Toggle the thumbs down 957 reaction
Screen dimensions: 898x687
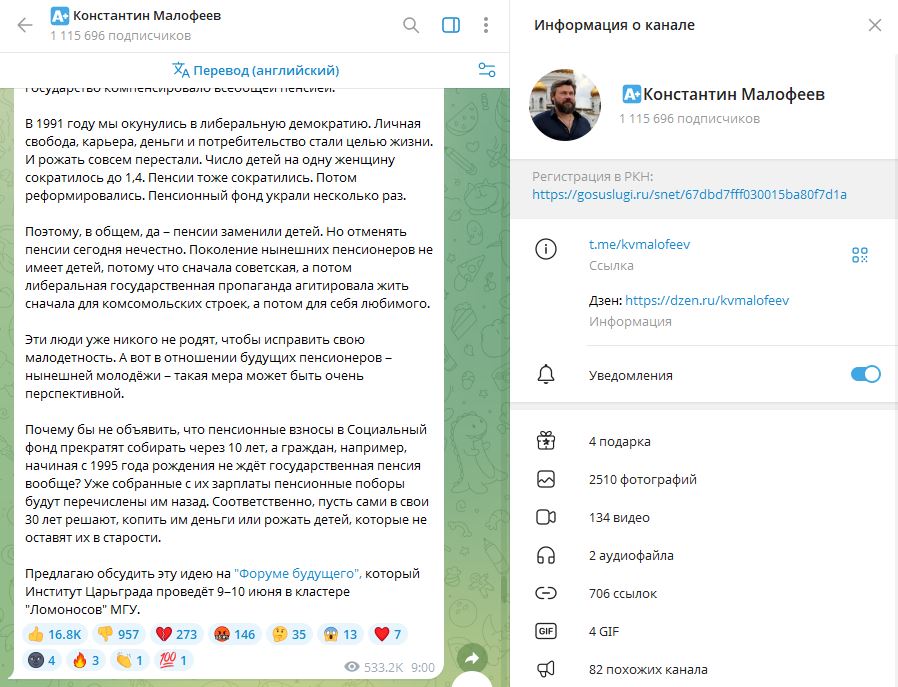pyautogui.click(x=118, y=634)
